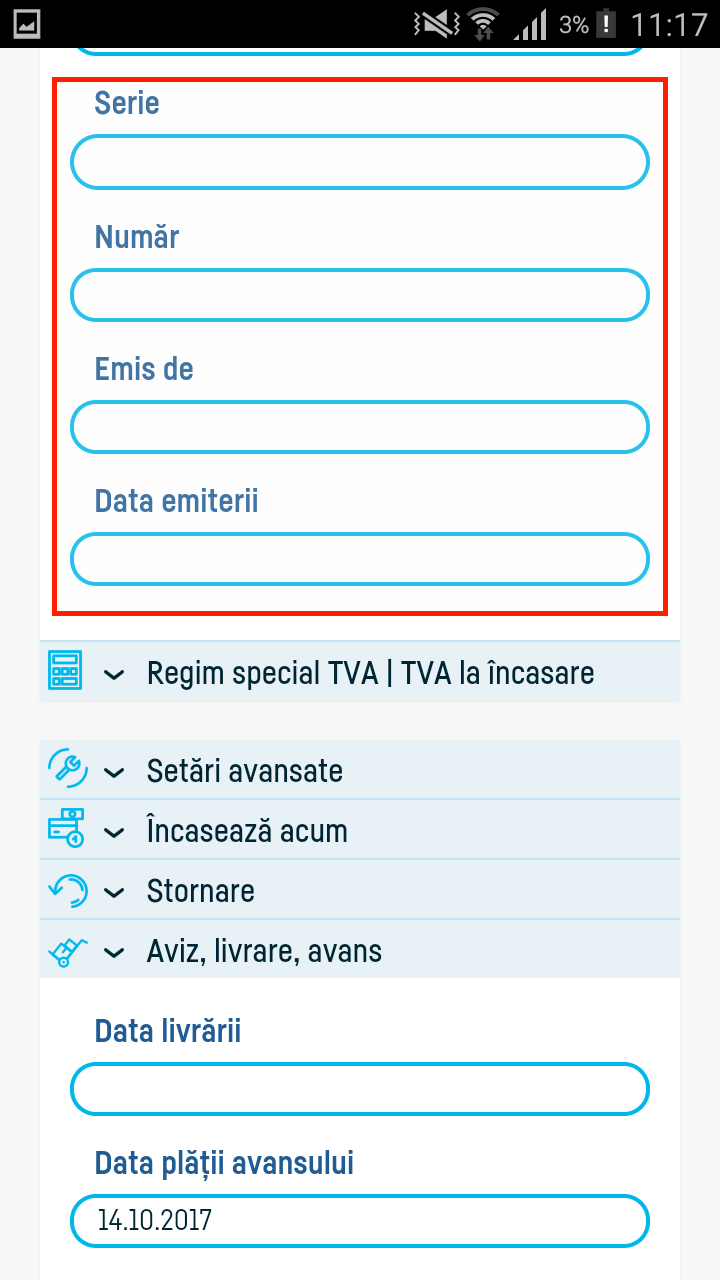Open the Data livrării field
The width and height of the screenshot is (720, 1280).
360,1089
